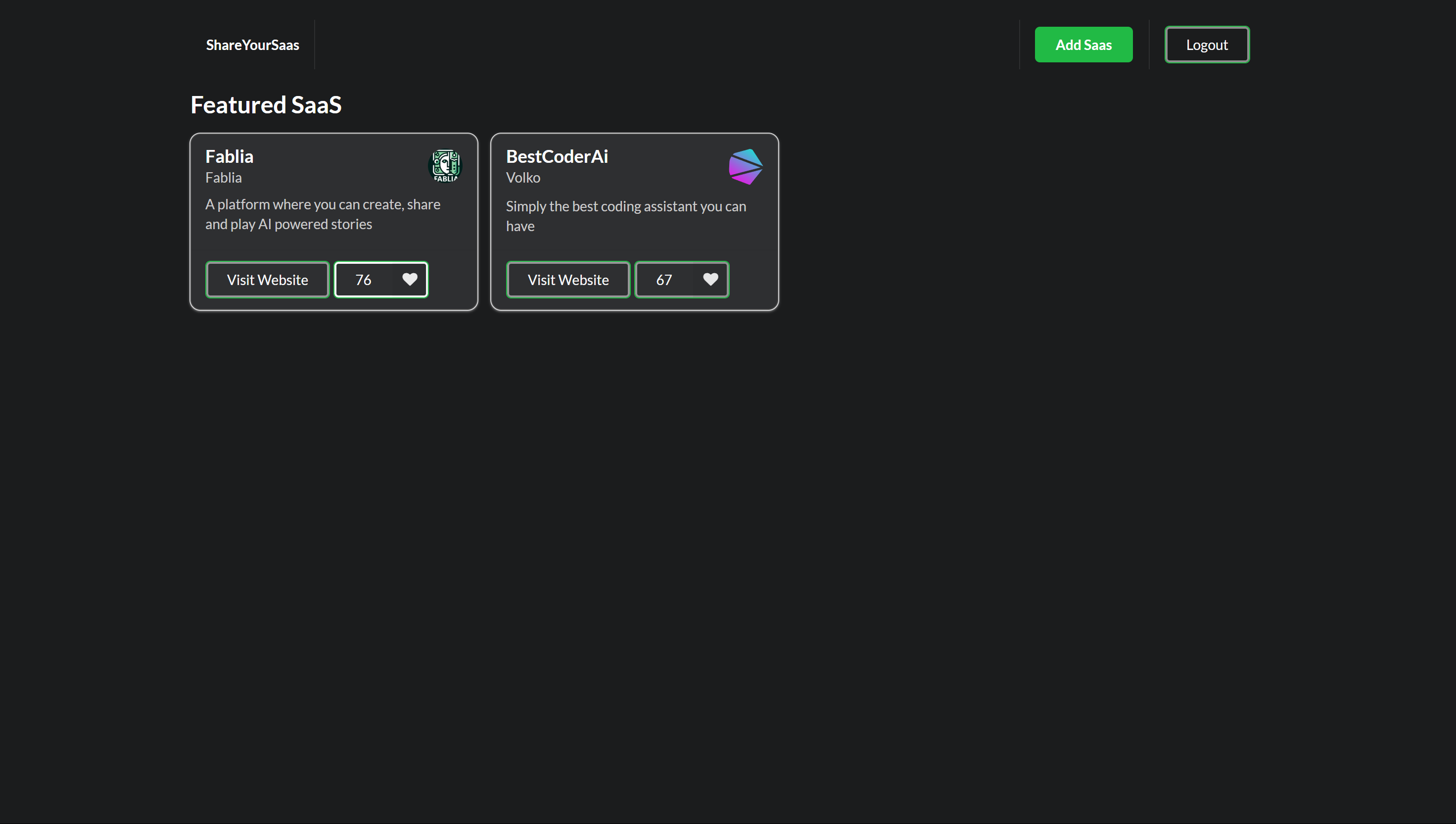Click the 'Simply the best coding assistant' description
Image resolution: width=1456 pixels, height=824 pixels.
(x=626, y=216)
